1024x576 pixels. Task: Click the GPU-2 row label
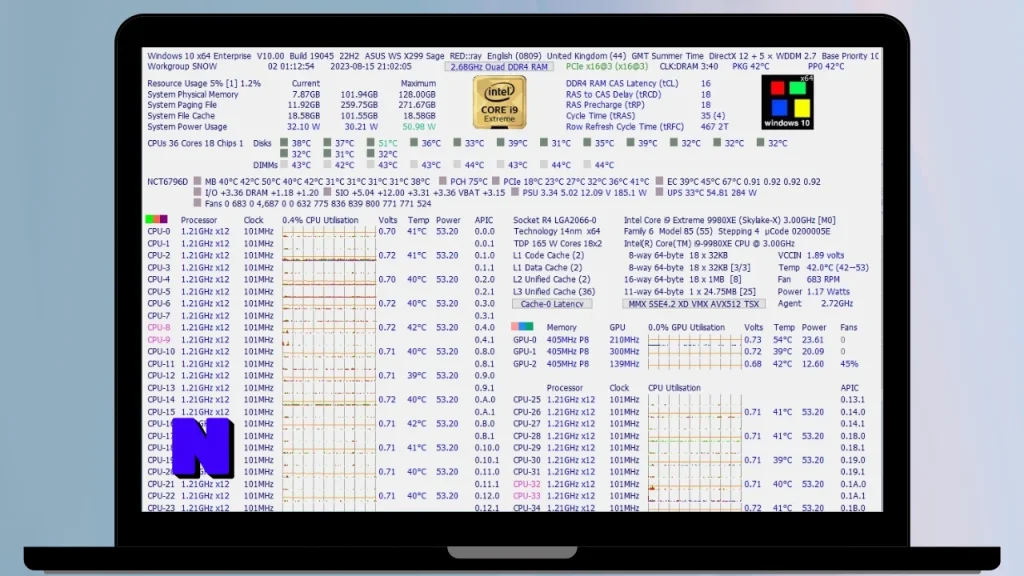click(x=524, y=364)
